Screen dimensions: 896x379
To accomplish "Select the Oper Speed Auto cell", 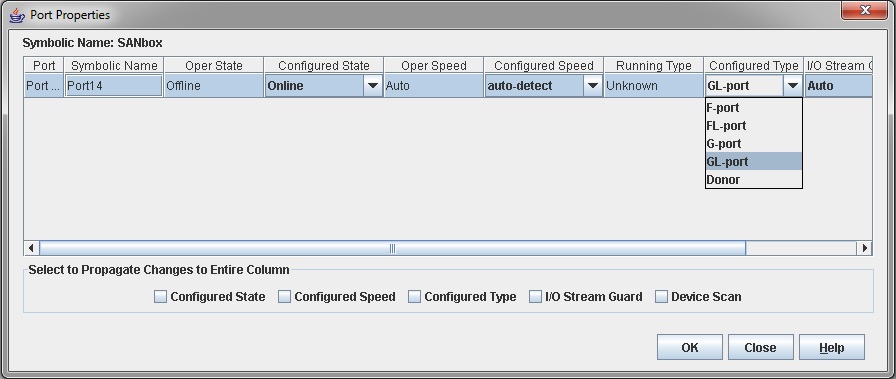I will (x=434, y=86).
